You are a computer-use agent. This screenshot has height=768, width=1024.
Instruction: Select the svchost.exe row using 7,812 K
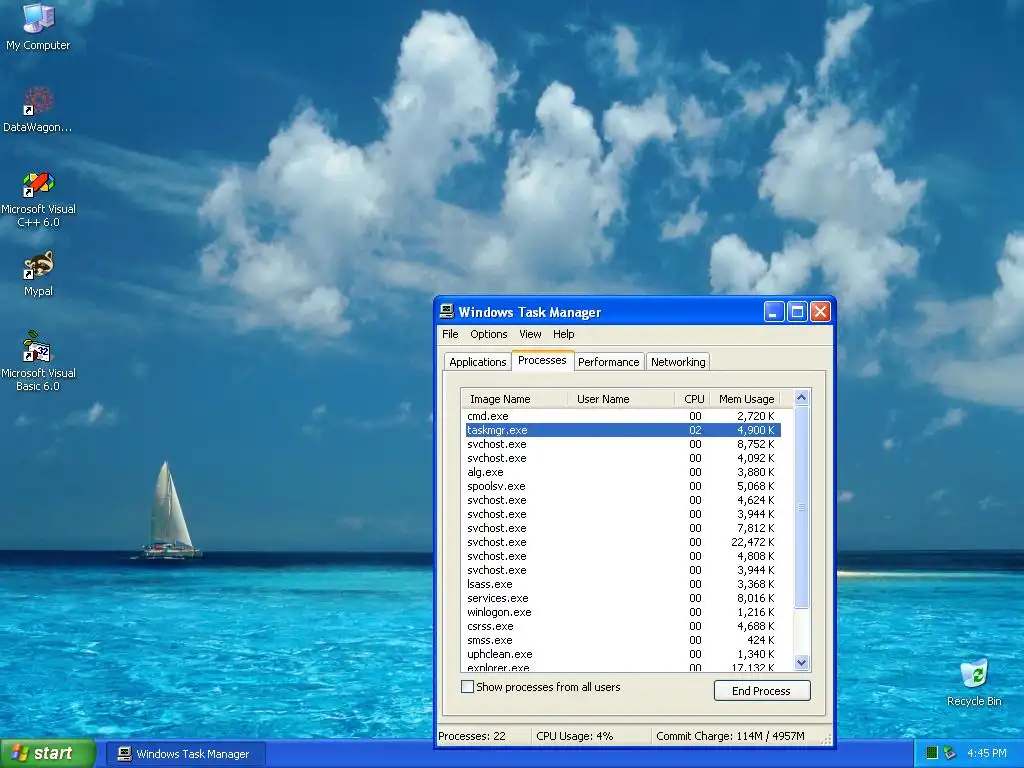[x=623, y=528]
